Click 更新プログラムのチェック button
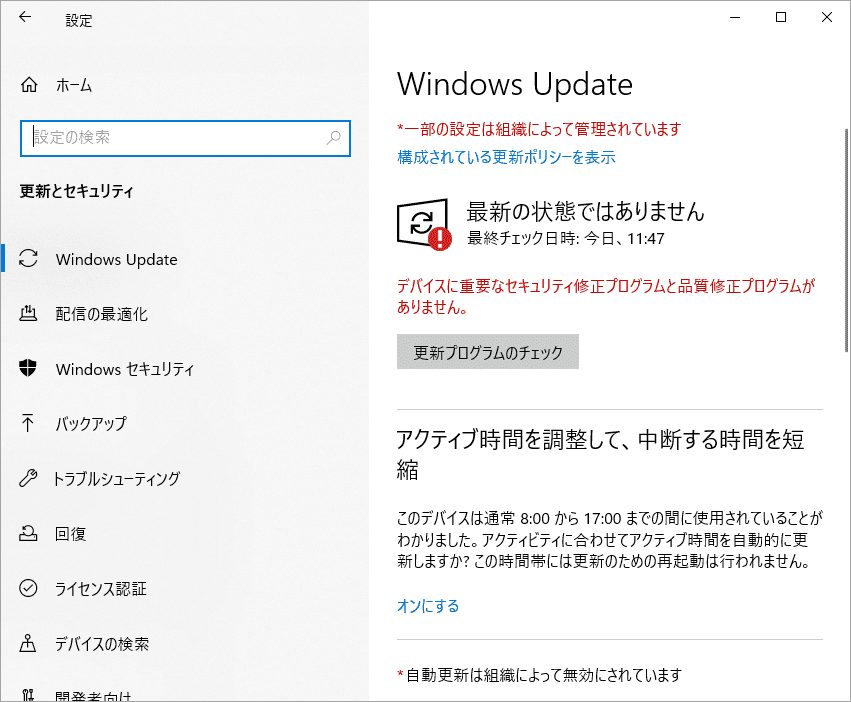This screenshot has height=702, width=851. coord(487,352)
